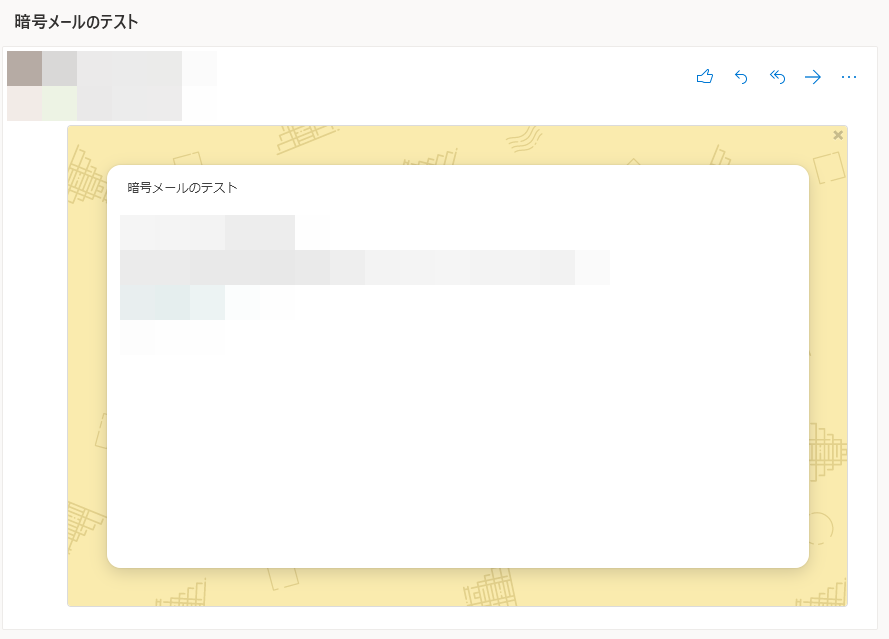Click the circle doodle at frame's lower right
Screen dimensions: 889x639
click(821, 527)
